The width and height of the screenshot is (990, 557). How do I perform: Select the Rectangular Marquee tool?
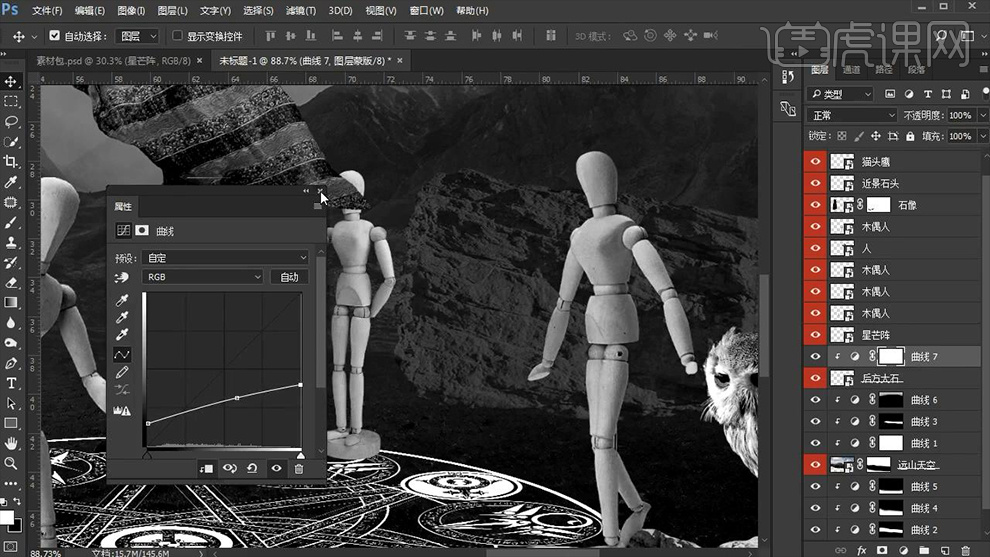(11, 101)
